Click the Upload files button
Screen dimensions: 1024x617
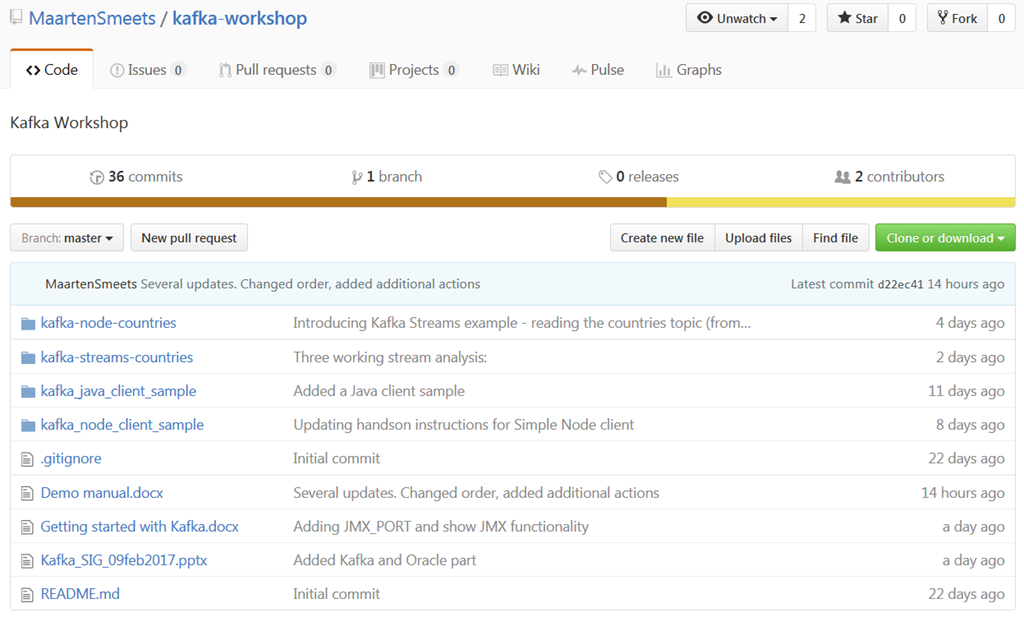coord(758,238)
